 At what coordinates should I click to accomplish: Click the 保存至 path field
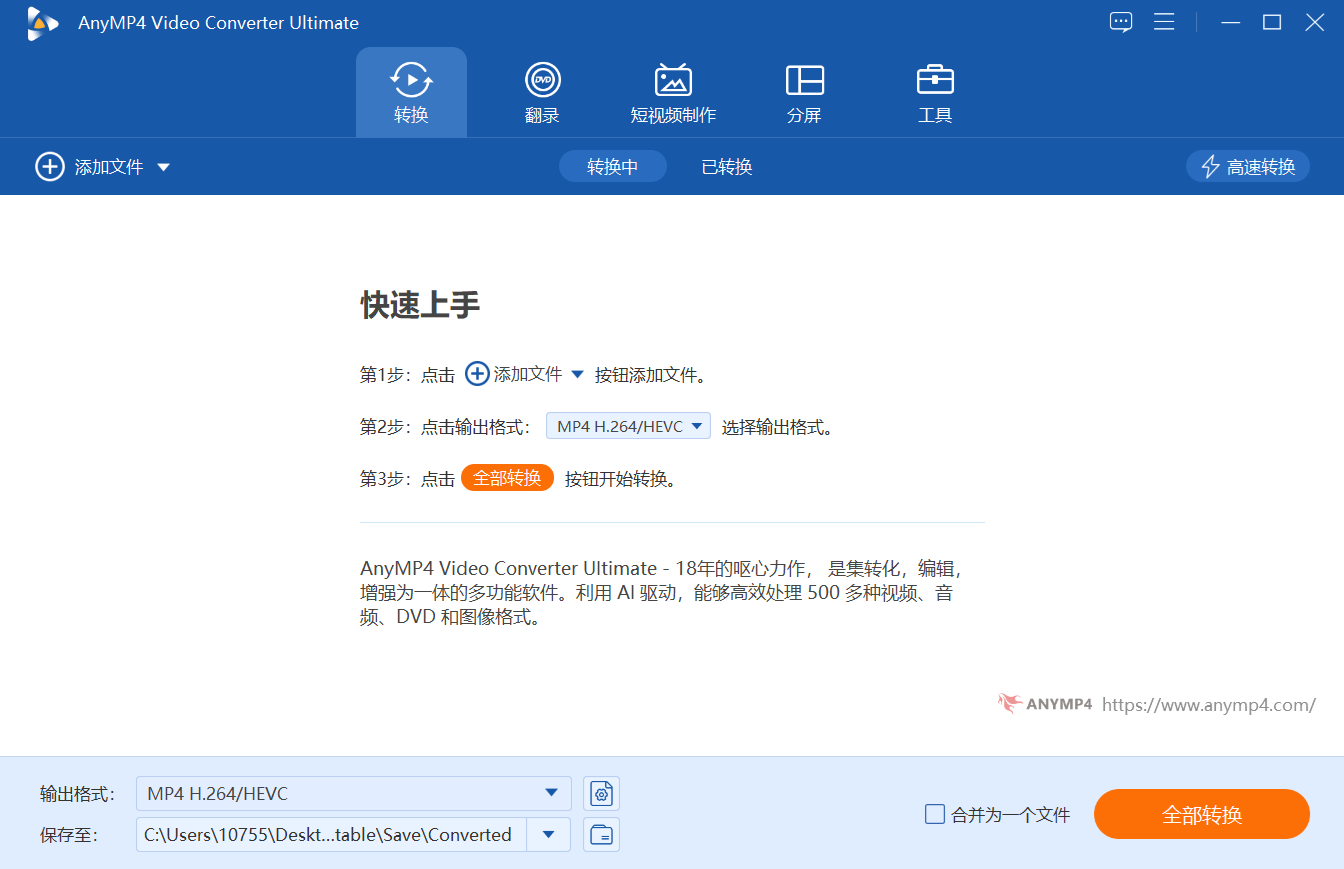pyautogui.click(x=331, y=835)
